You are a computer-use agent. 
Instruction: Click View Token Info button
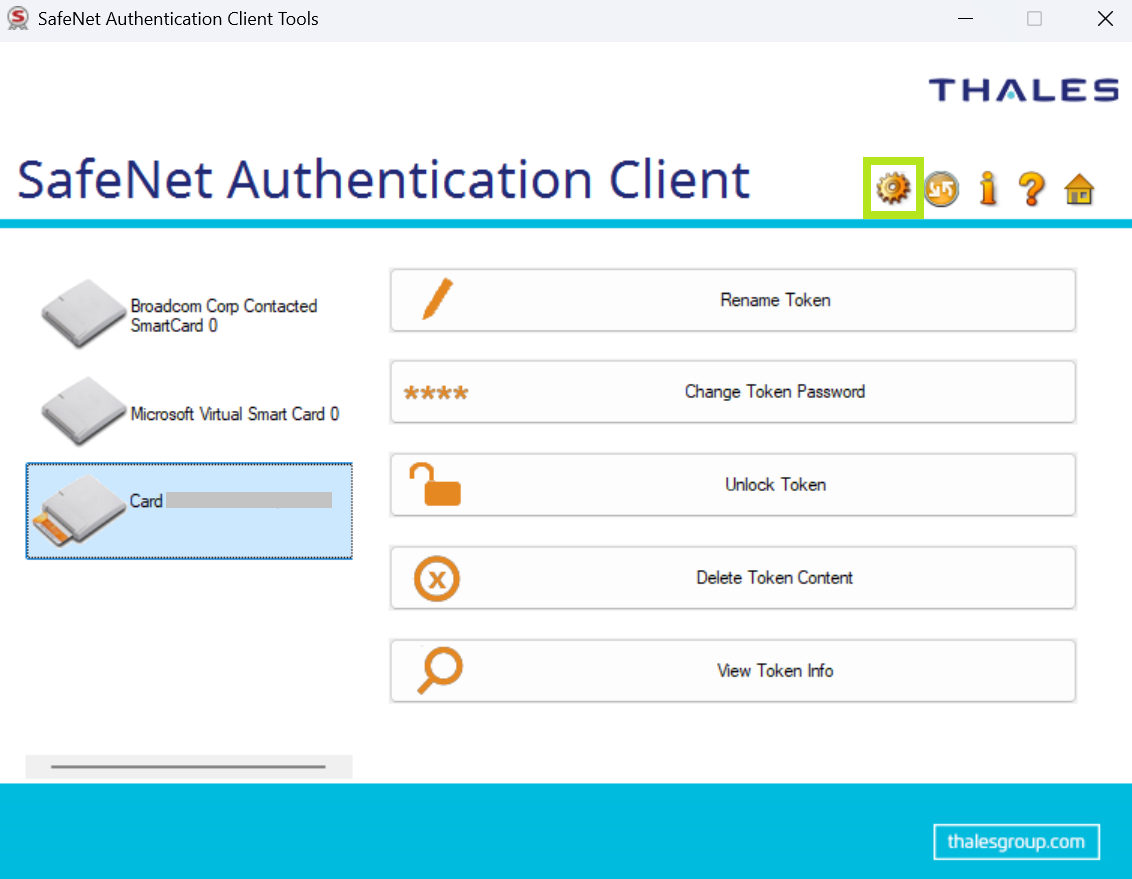tap(733, 671)
